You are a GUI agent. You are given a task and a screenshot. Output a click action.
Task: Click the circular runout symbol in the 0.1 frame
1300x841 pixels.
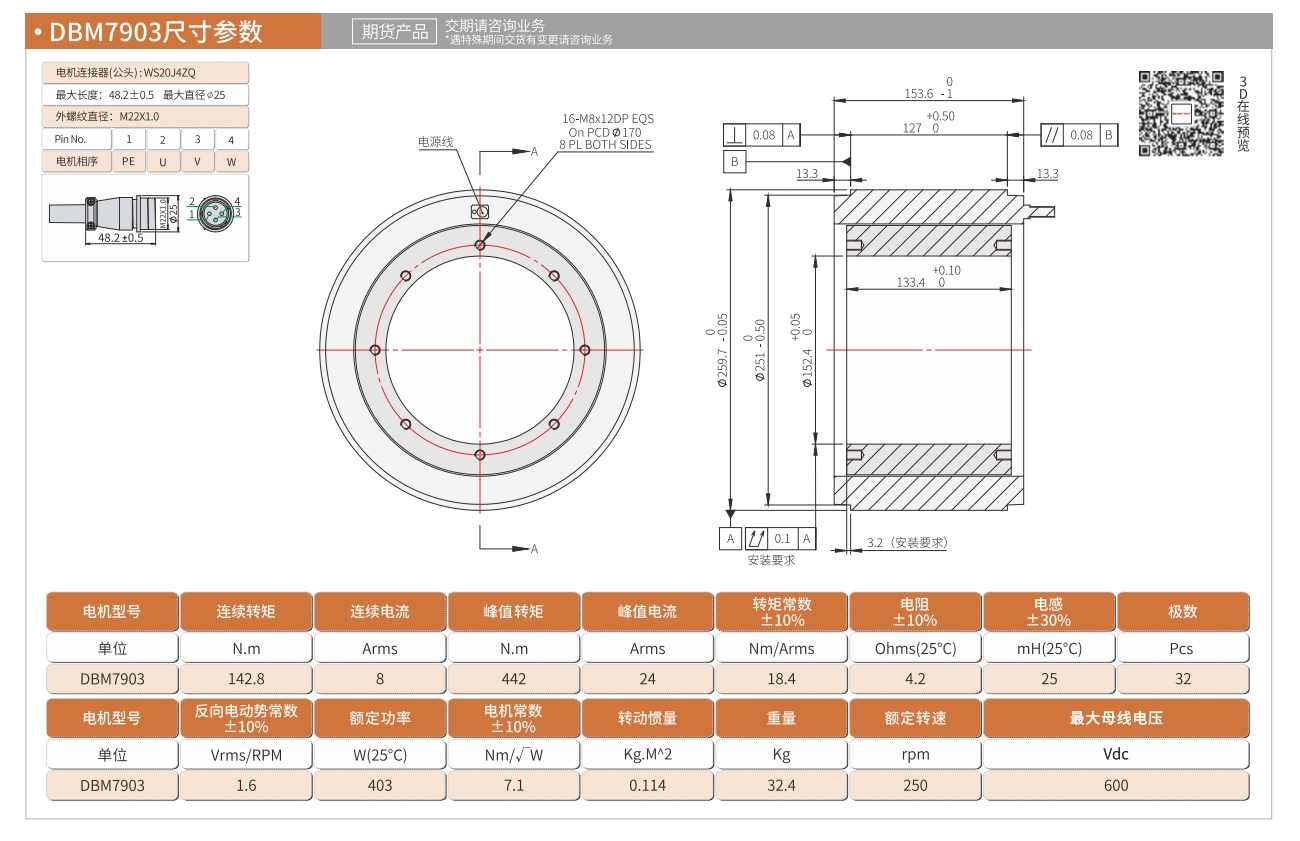(757, 539)
